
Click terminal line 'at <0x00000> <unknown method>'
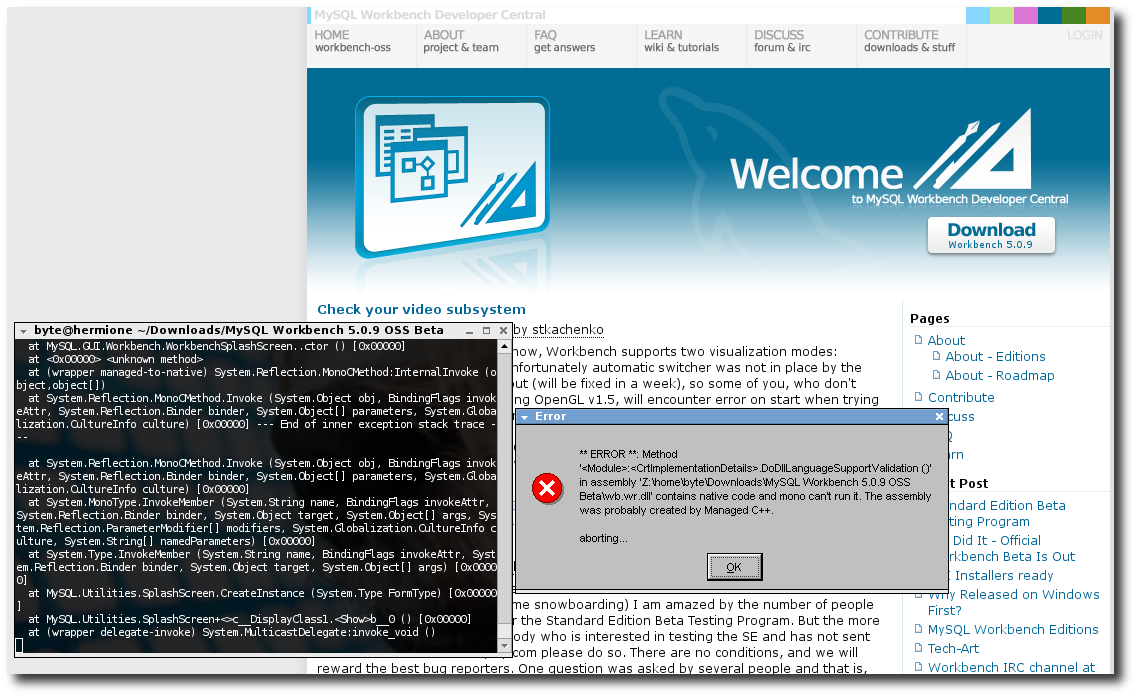116,359
